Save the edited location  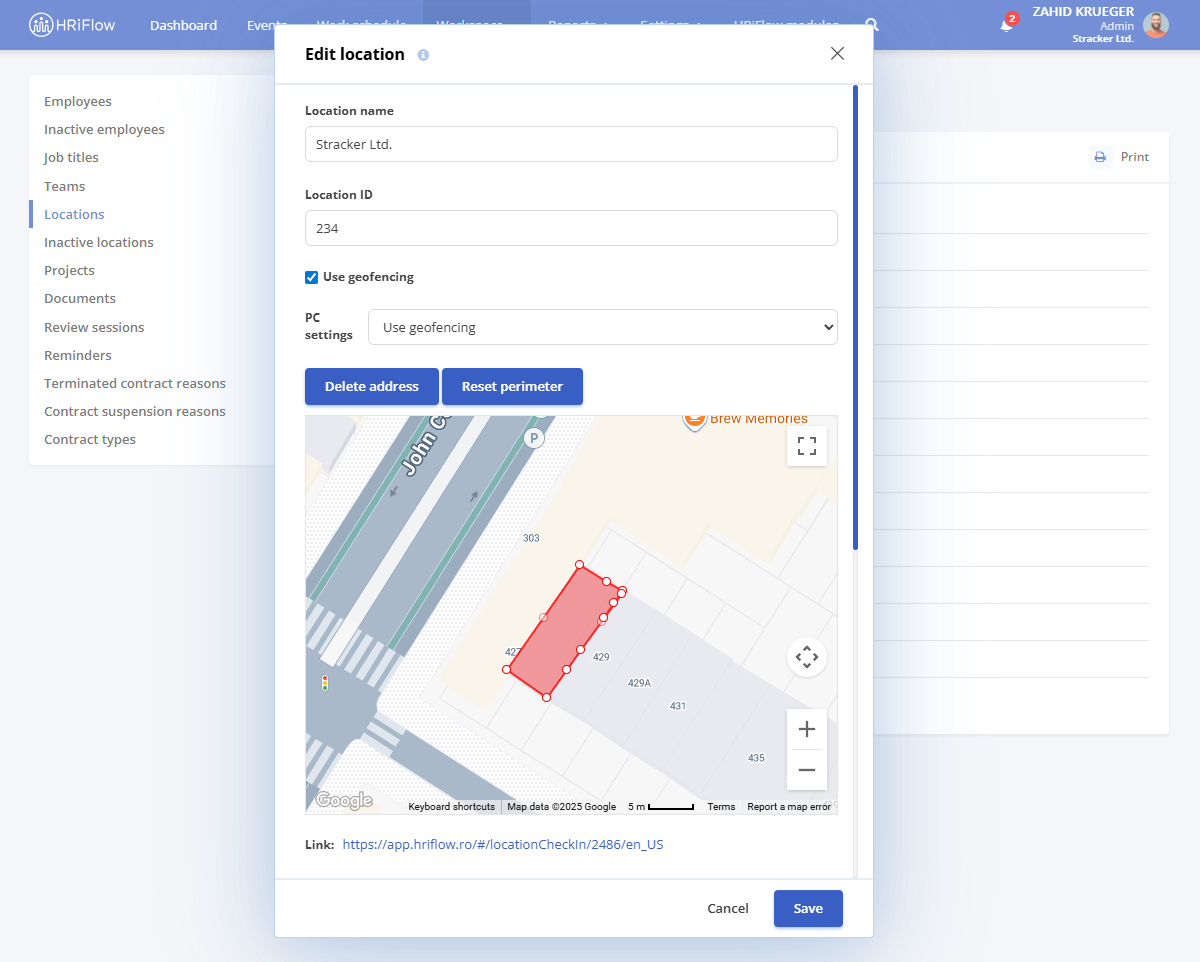pyautogui.click(x=807, y=908)
